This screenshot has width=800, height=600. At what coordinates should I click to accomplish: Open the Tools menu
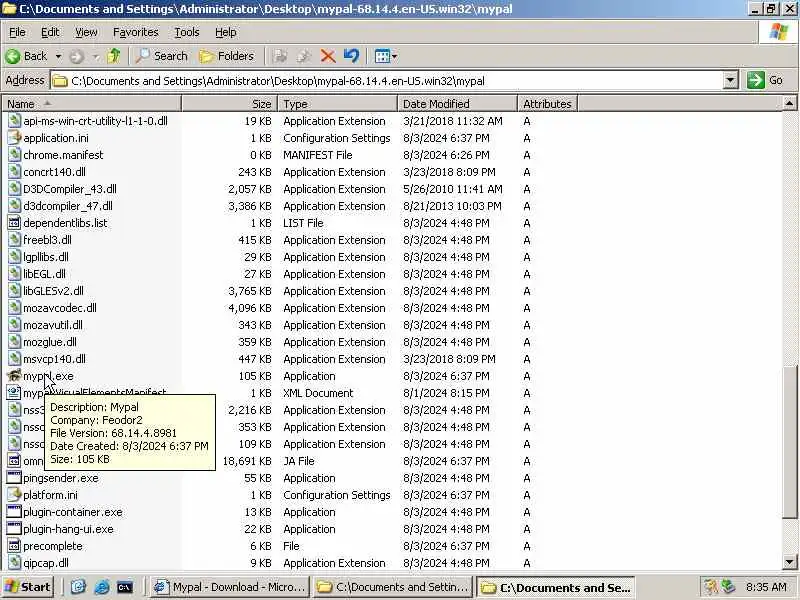coord(187,32)
